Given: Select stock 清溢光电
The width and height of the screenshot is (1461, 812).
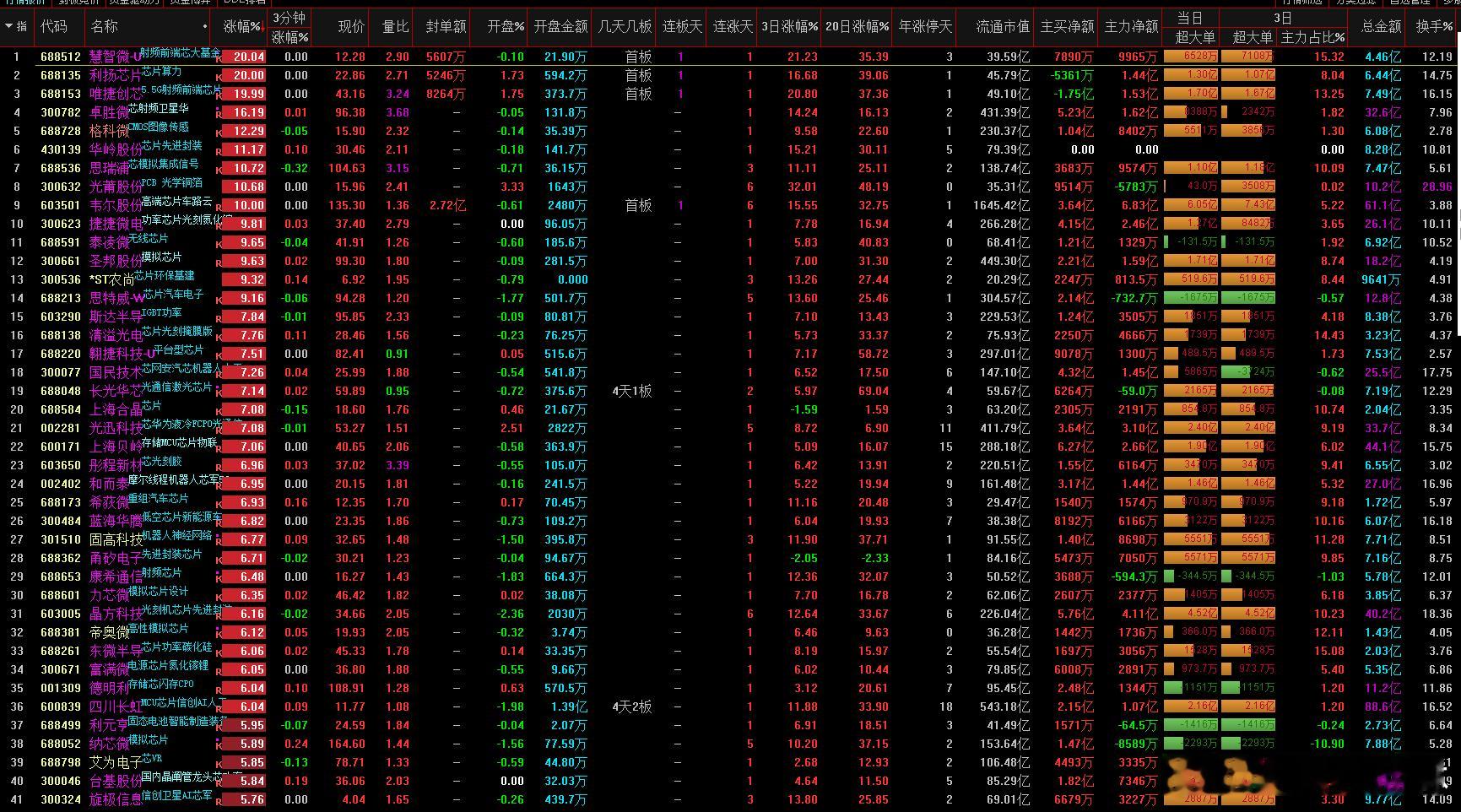Looking at the screenshot, I should click(x=116, y=335).
